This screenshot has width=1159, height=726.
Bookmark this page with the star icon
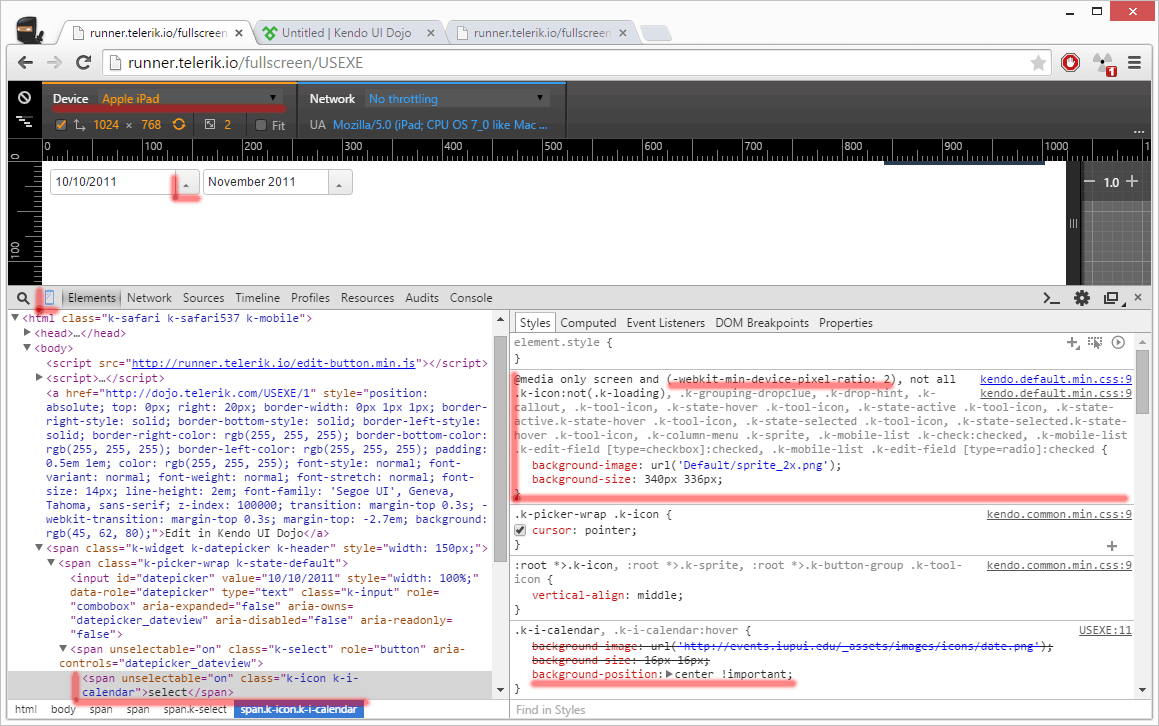[x=1039, y=63]
